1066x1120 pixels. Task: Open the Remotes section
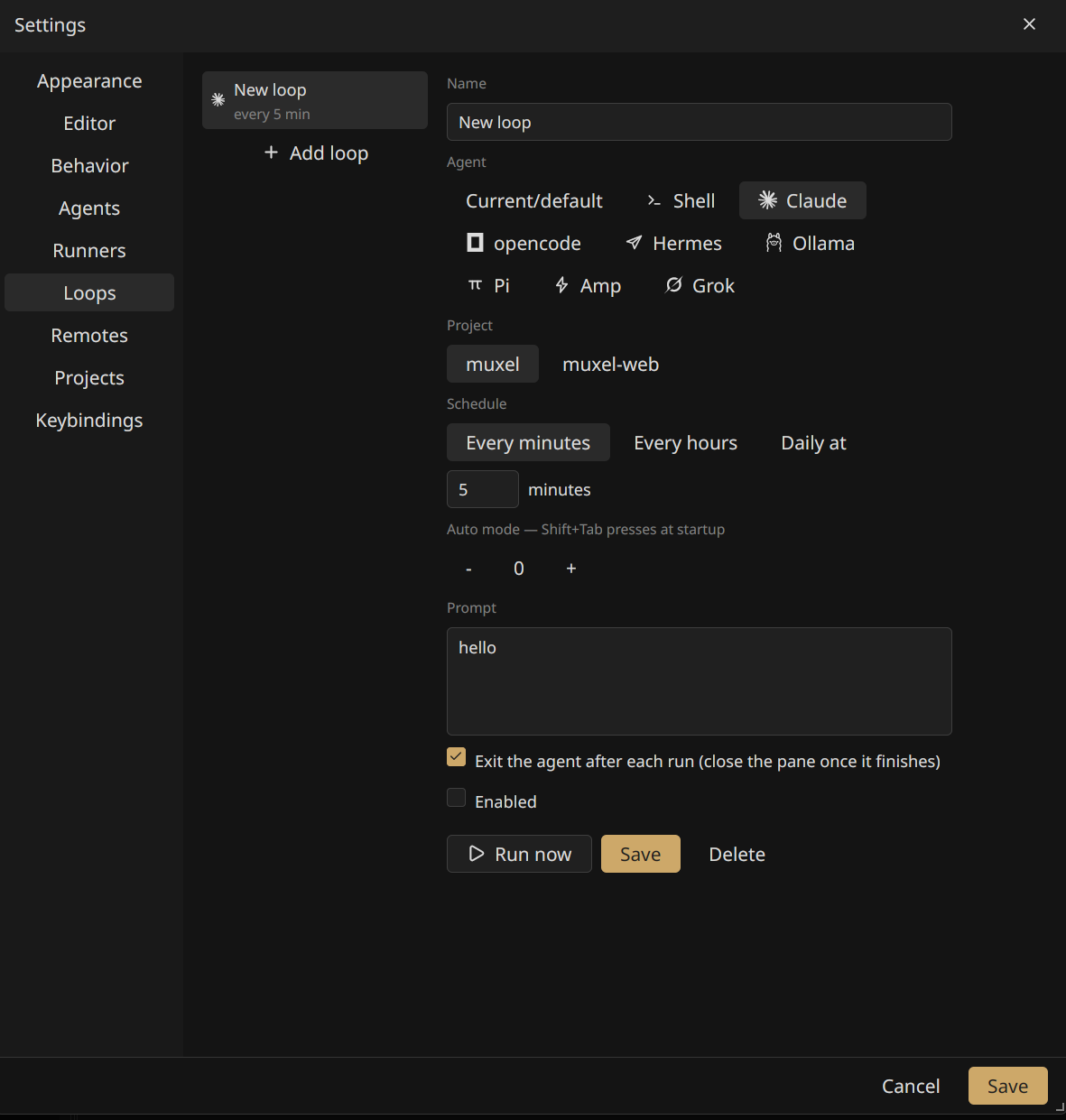click(x=89, y=335)
